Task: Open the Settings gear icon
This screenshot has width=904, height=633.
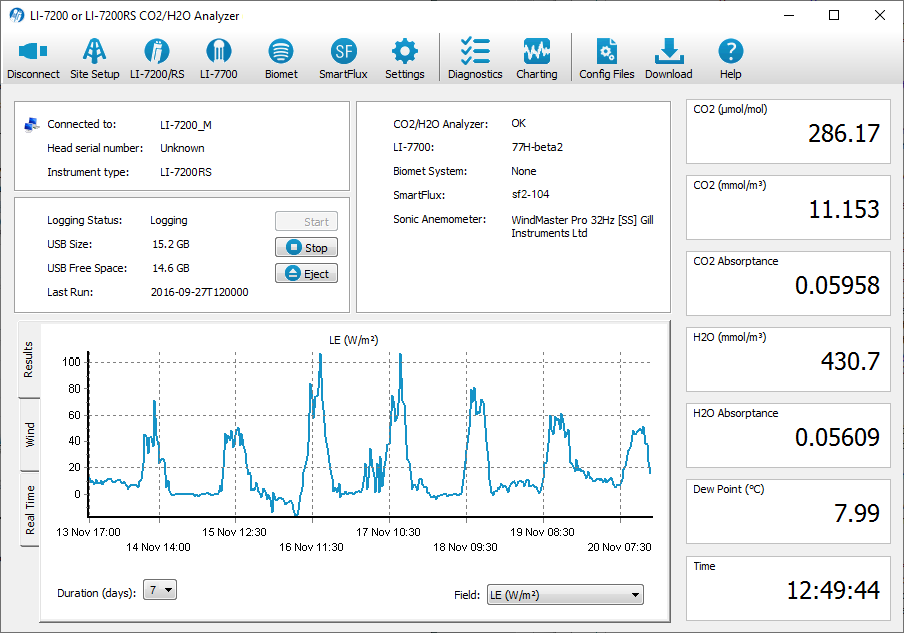Action: 405,59
